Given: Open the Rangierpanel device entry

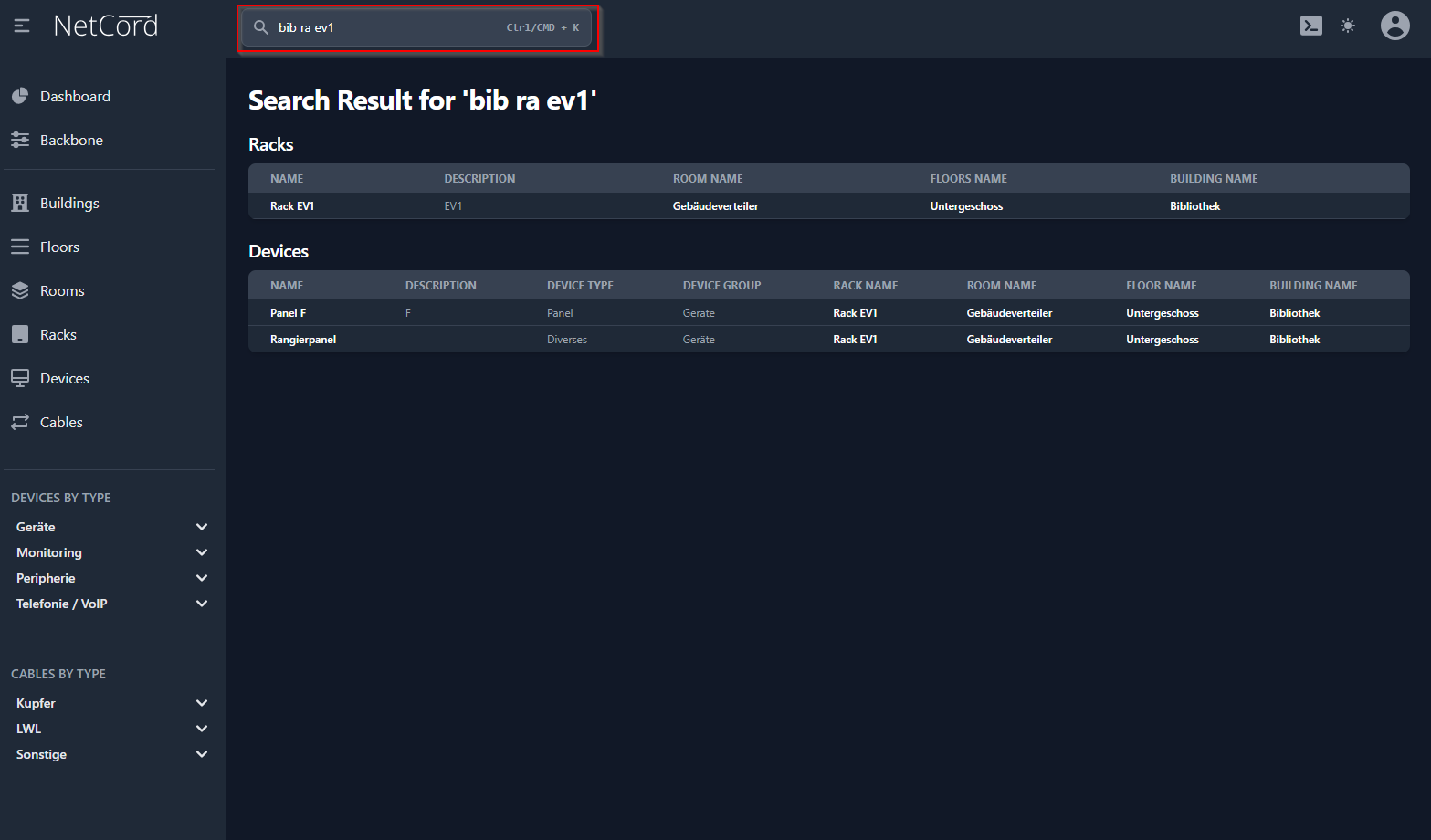Looking at the screenshot, I should [303, 340].
